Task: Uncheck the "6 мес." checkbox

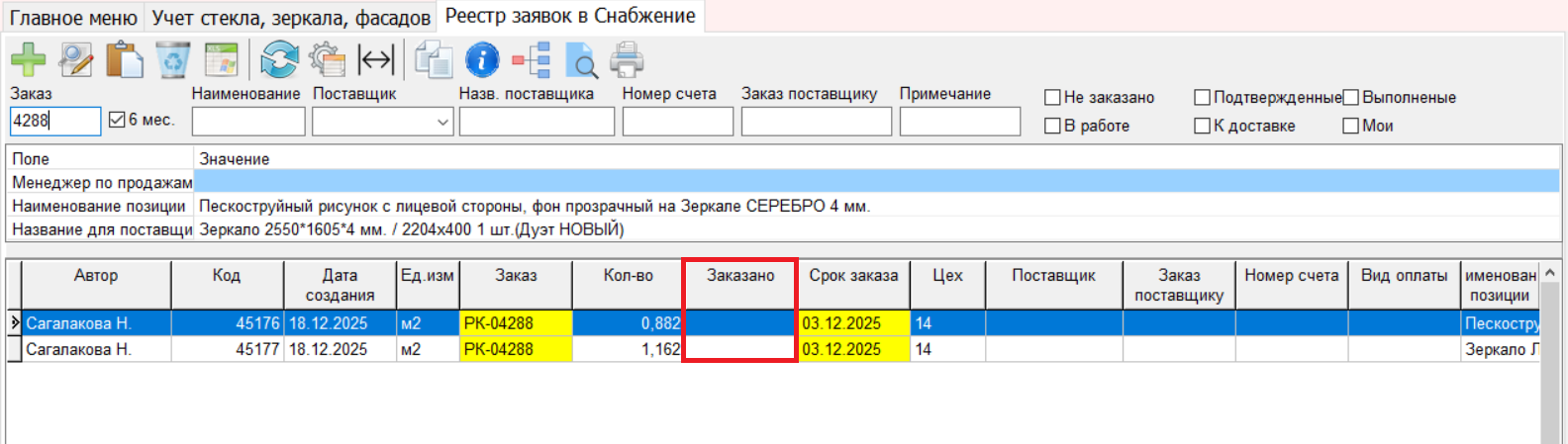Action: (117, 120)
